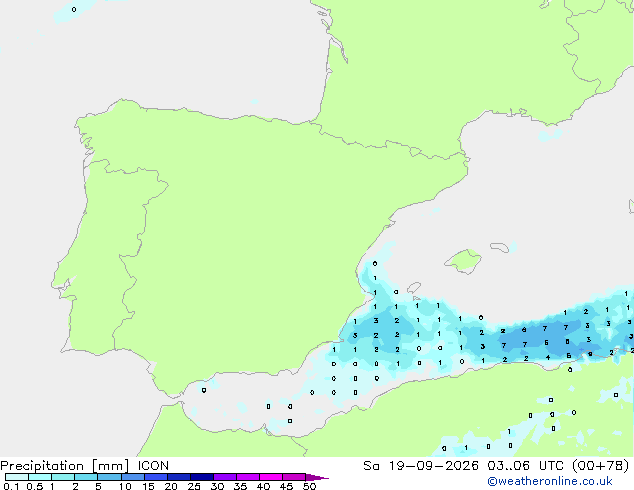Image resolution: width=634 pixels, height=490 pixels.
Task: Click the Ibiza island outline
Action: [414, 287]
